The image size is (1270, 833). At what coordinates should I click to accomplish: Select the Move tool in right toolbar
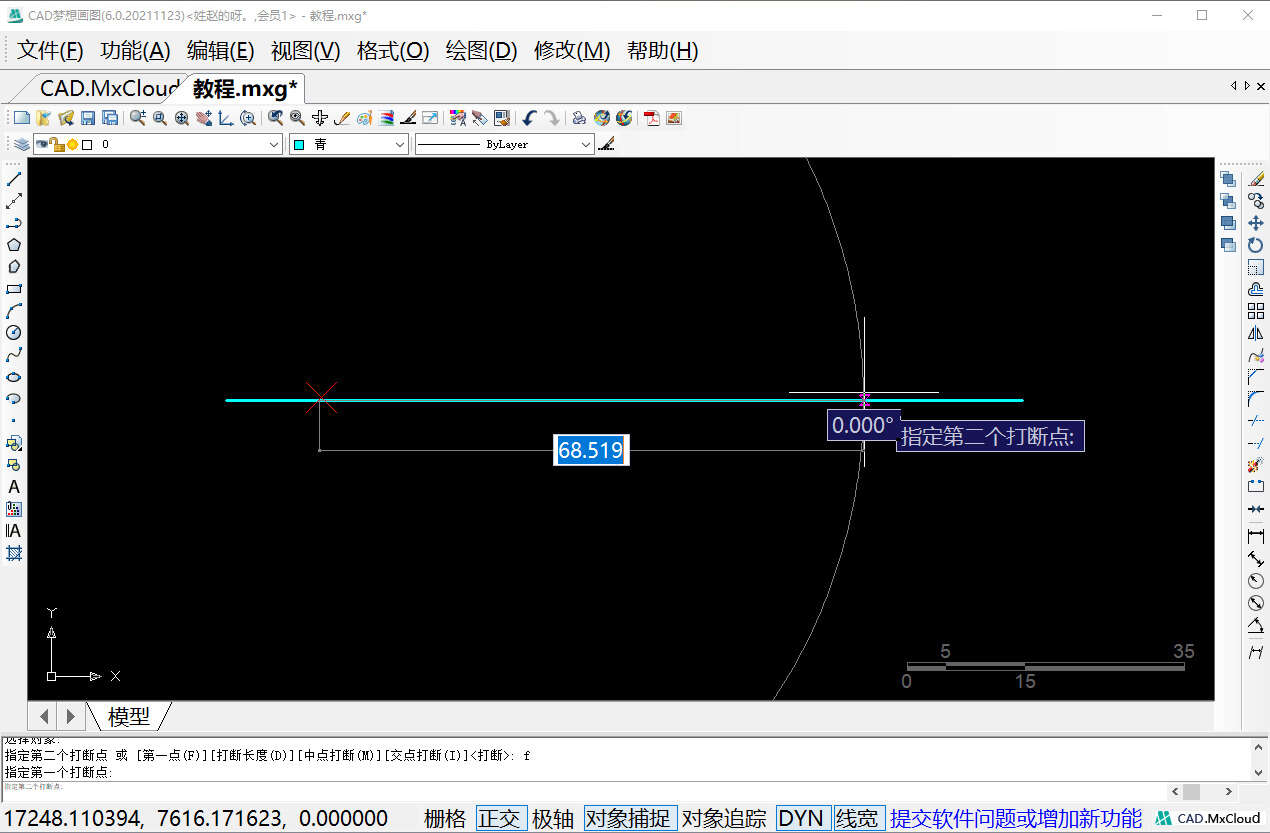click(1256, 223)
